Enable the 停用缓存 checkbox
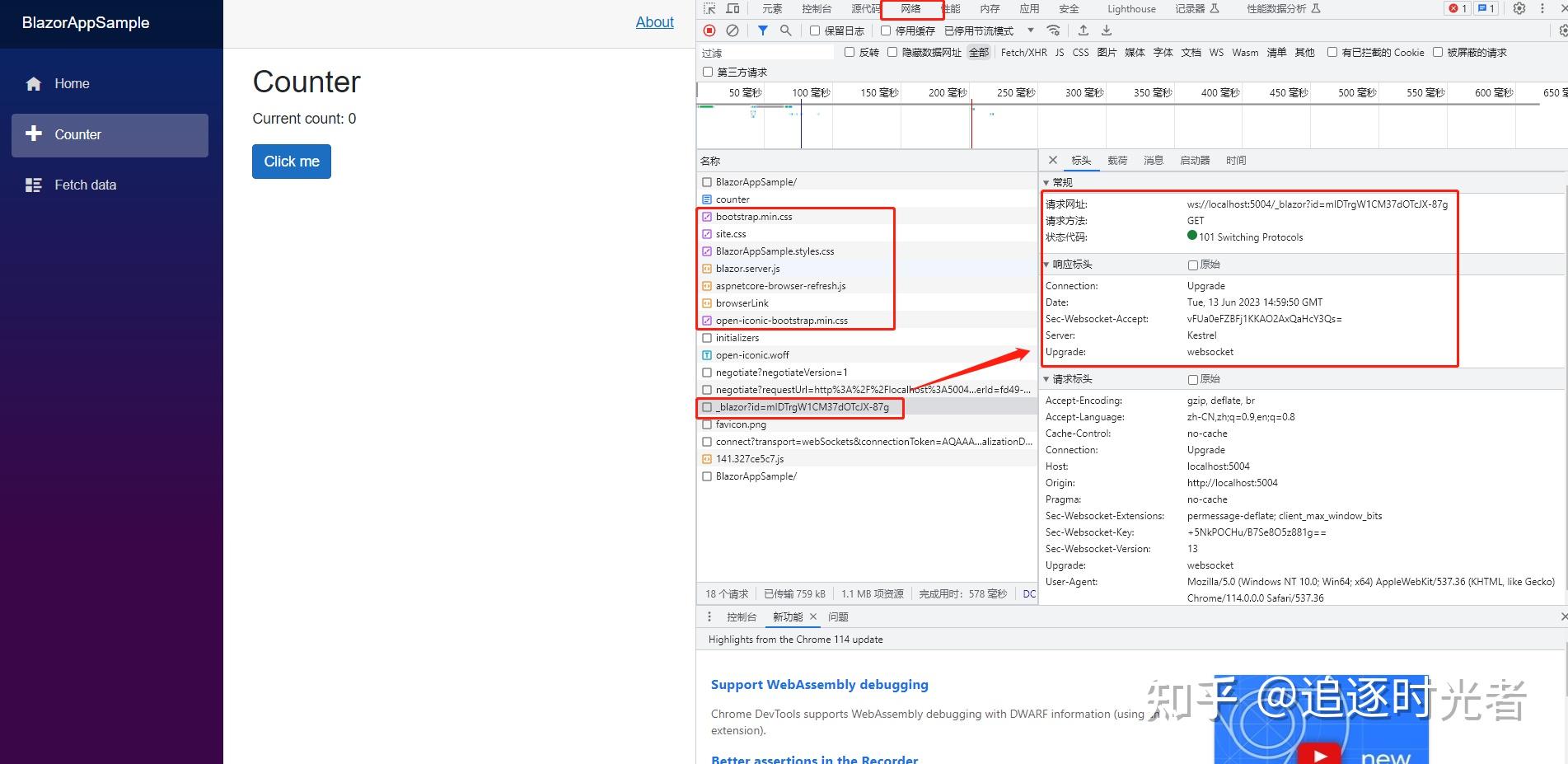 tap(885, 30)
